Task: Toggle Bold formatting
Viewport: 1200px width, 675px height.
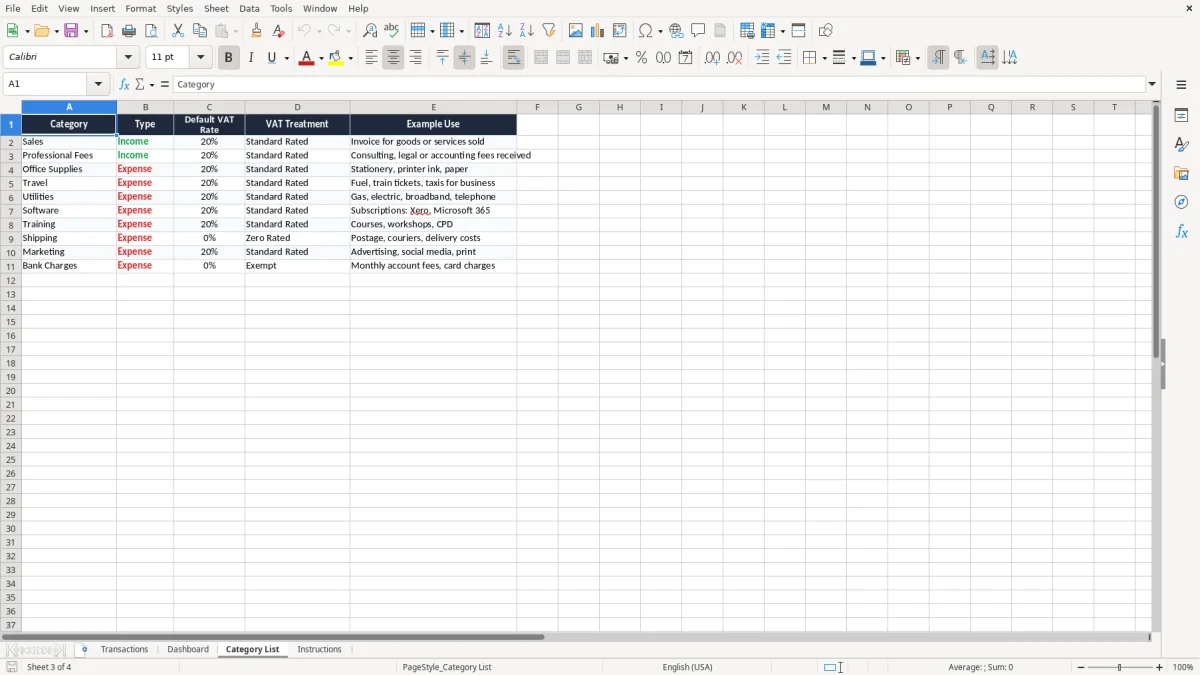Action: [x=229, y=58]
